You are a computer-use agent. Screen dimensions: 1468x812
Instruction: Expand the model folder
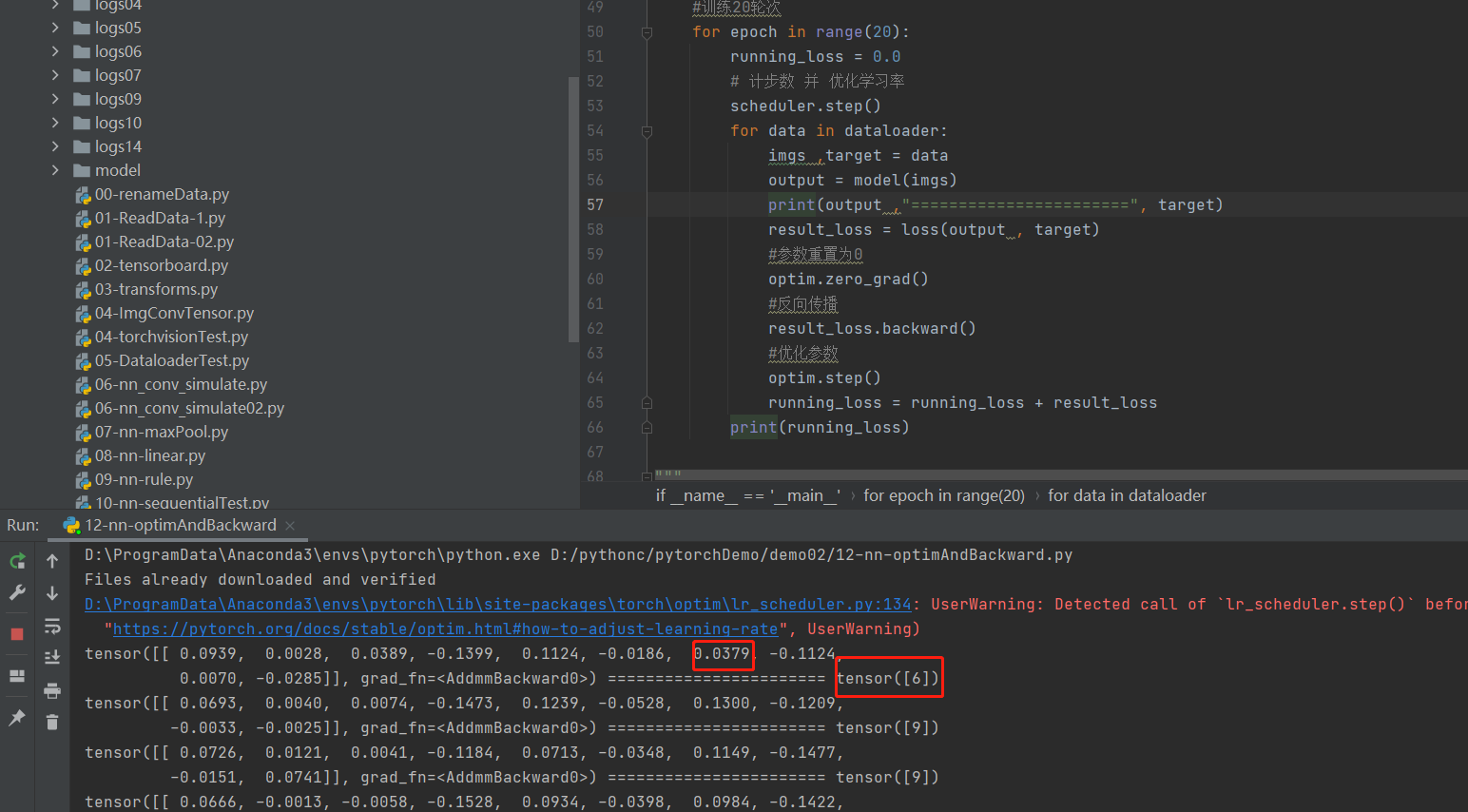(x=55, y=170)
